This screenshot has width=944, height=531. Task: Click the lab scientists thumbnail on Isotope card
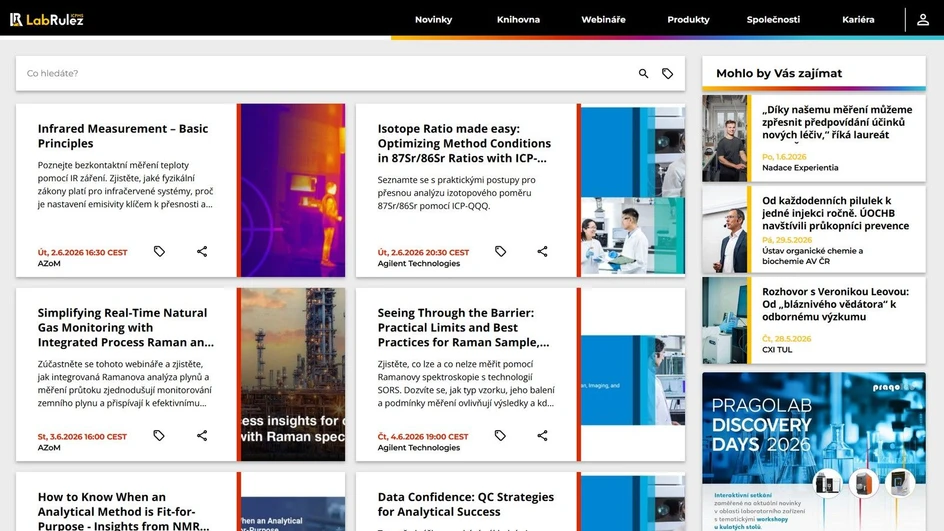[633, 190]
